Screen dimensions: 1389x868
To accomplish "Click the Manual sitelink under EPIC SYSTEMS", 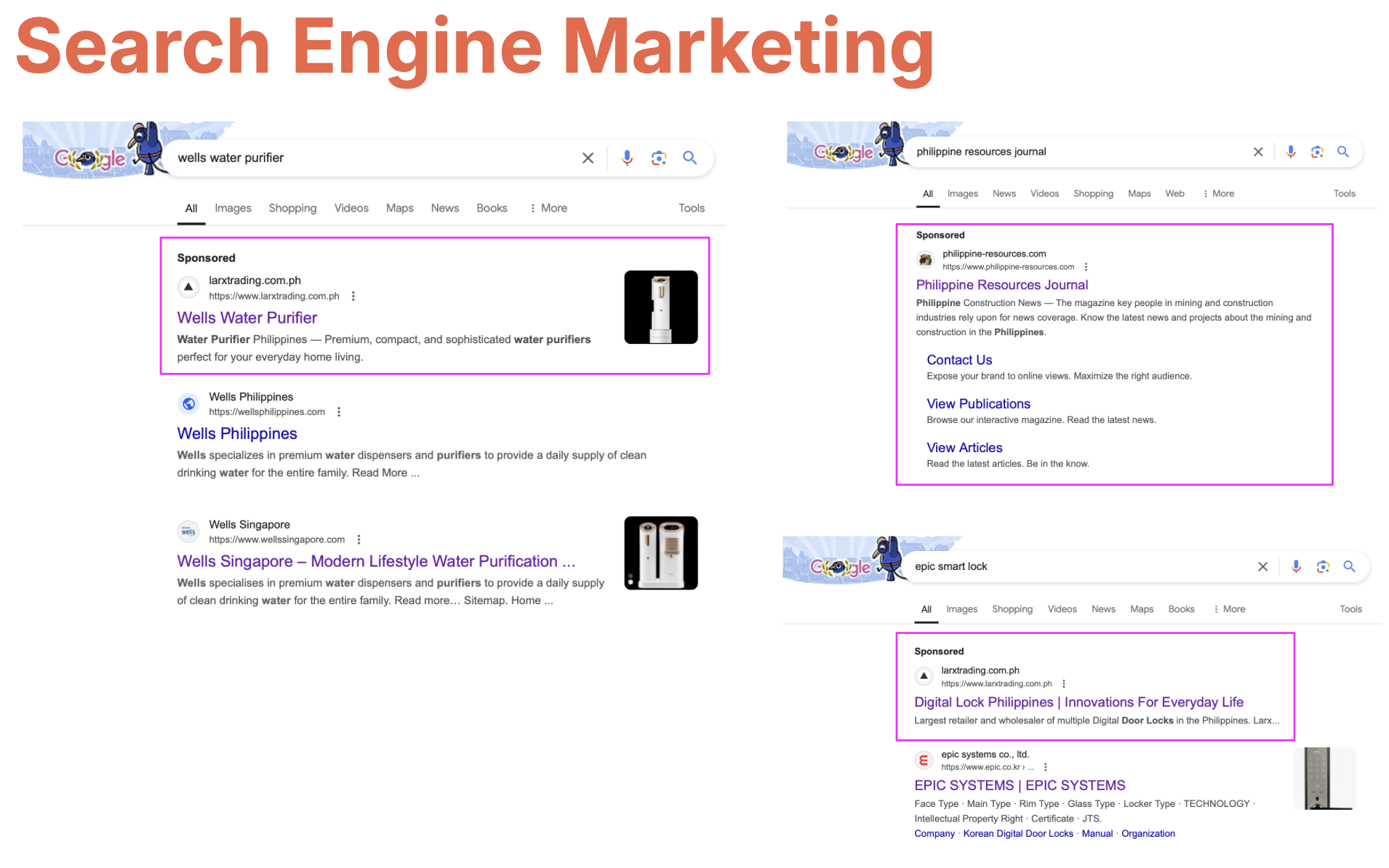I will coord(1097,834).
